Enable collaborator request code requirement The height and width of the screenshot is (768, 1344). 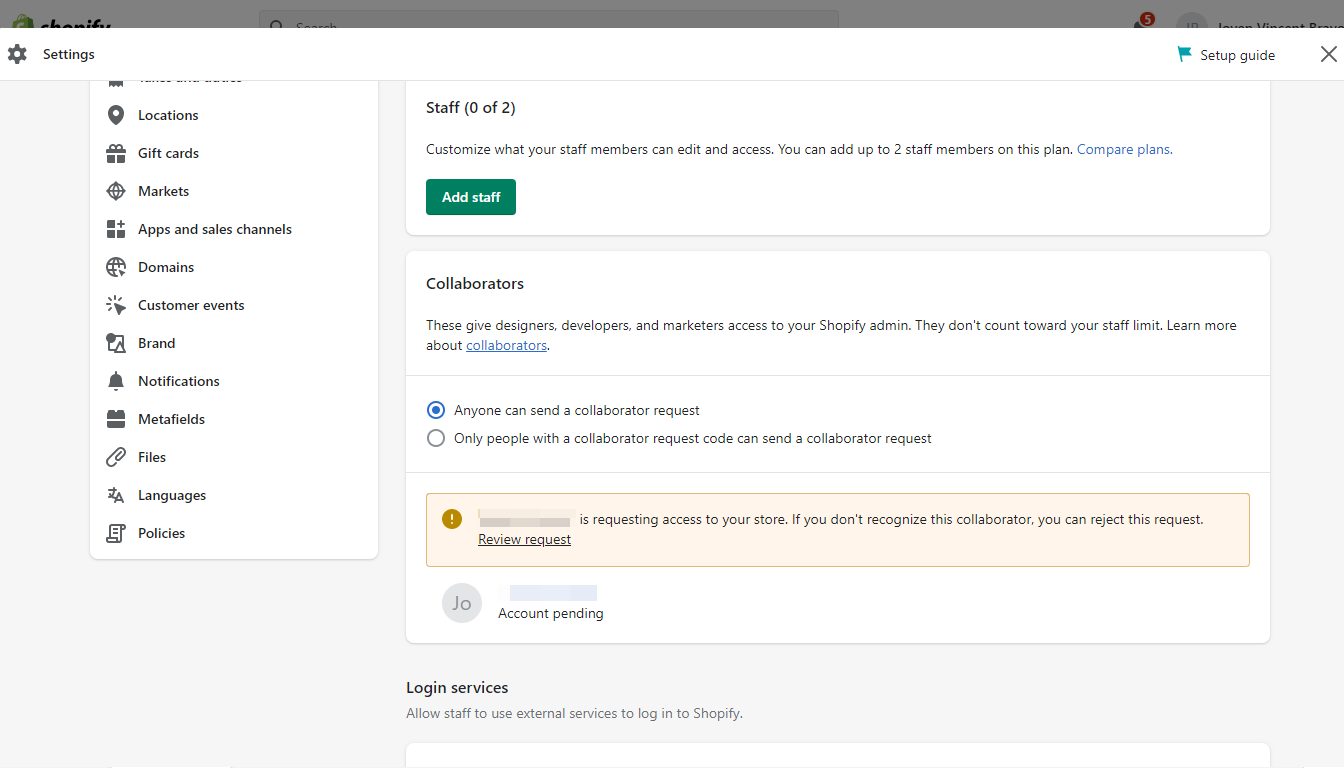[435, 437]
